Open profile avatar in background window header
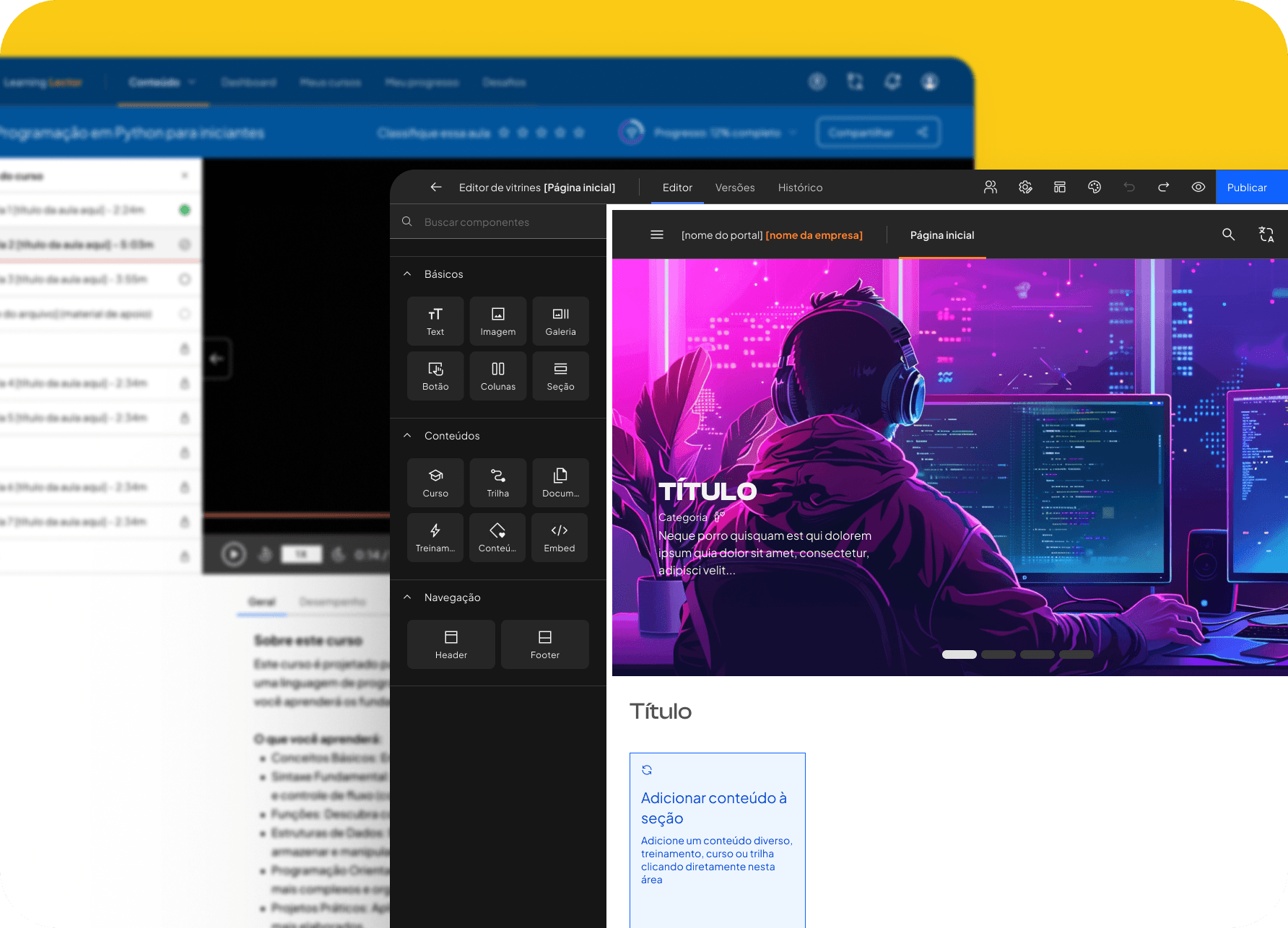The width and height of the screenshot is (1288, 928). 930,82
